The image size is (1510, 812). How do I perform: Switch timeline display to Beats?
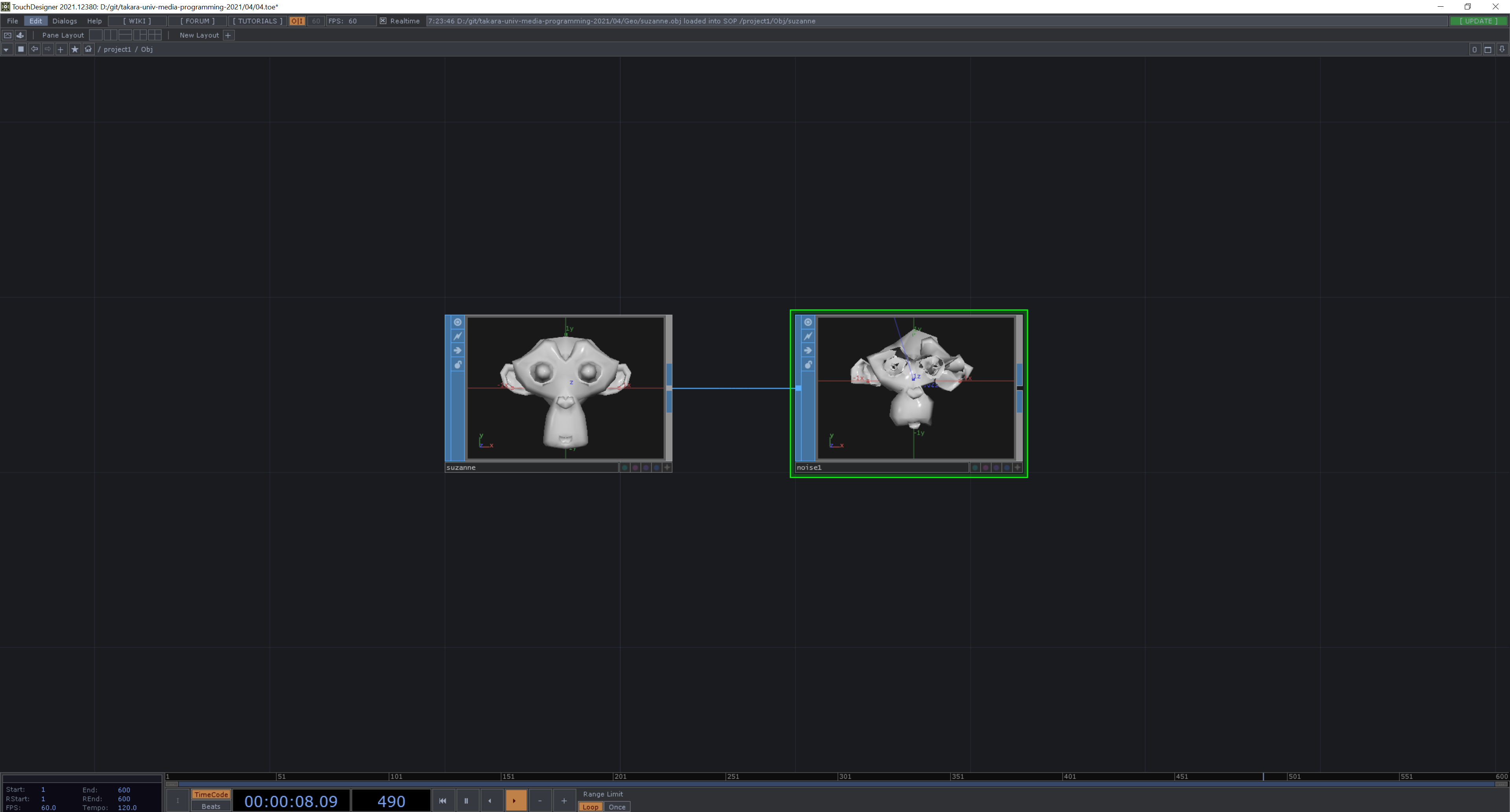(211, 806)
